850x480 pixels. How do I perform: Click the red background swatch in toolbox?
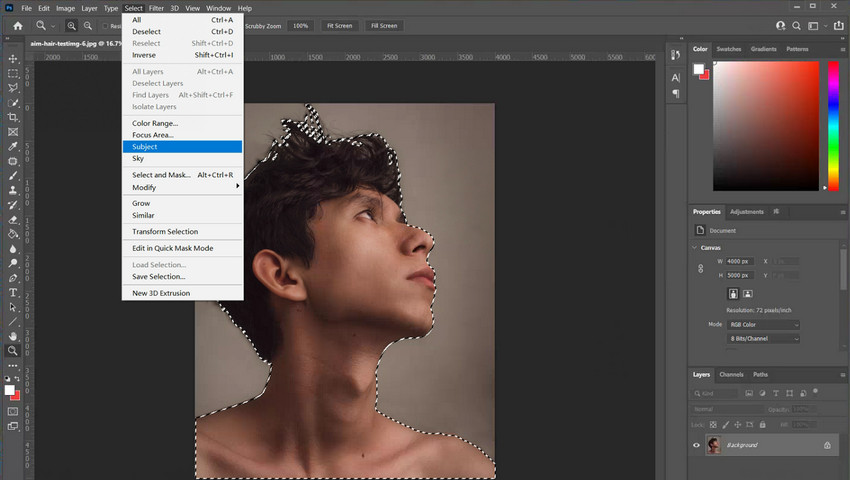click(17, 397)
